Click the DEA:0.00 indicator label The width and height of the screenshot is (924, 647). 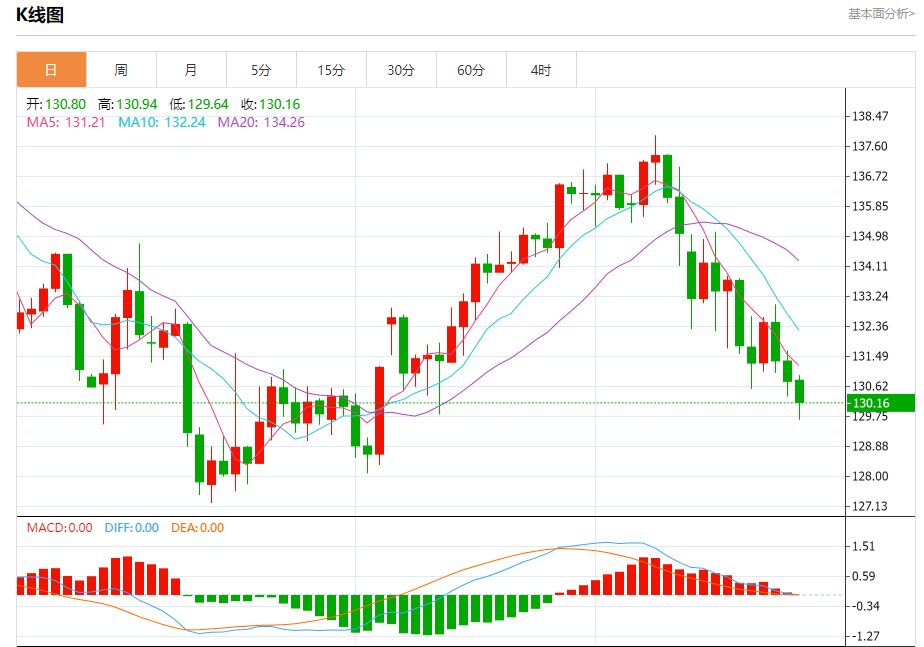point(197,528)
